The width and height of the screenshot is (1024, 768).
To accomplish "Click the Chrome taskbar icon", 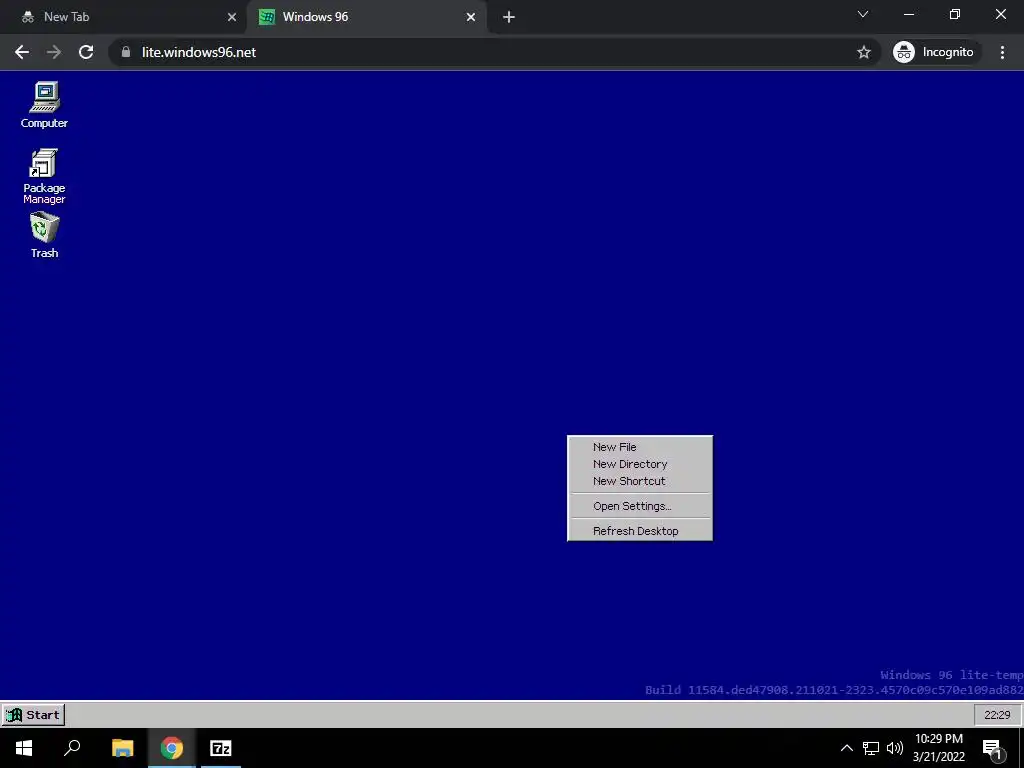I will coord(172,748).
